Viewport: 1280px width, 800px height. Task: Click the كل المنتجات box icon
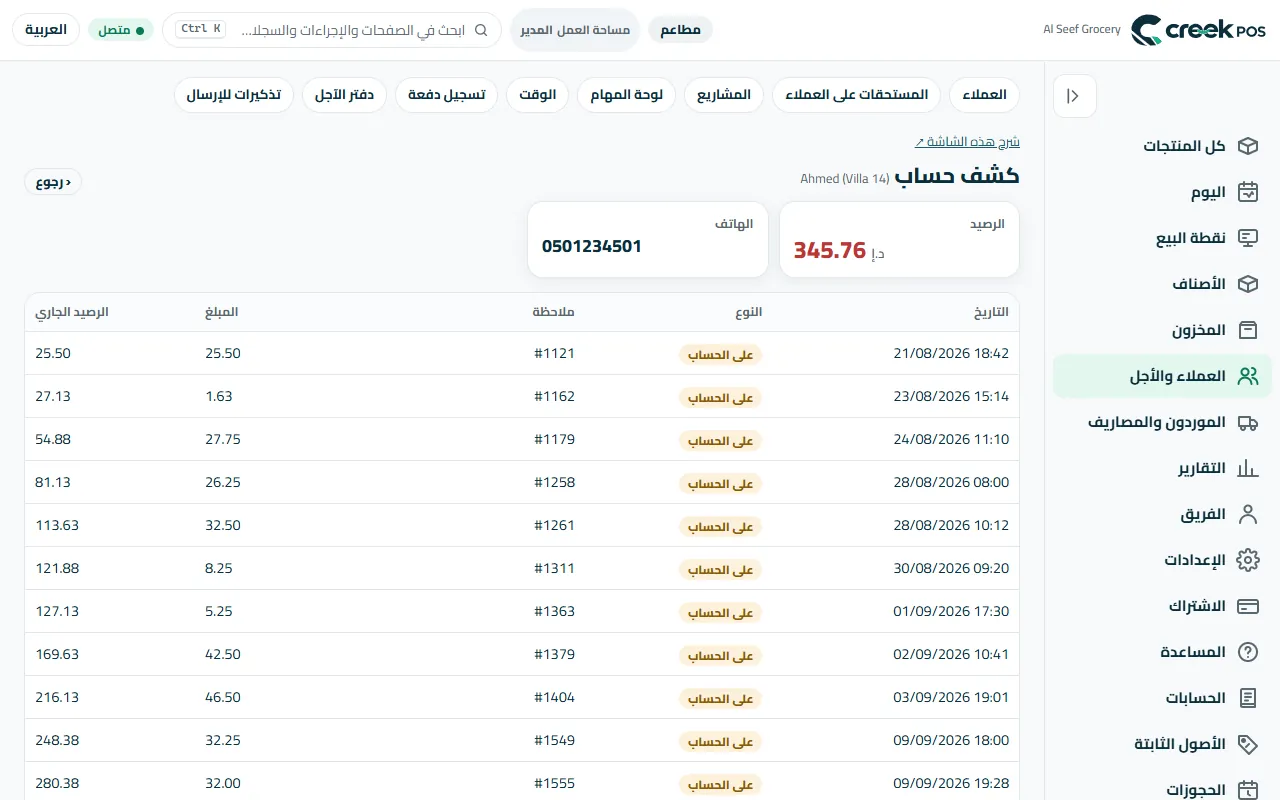(1247, 146)
